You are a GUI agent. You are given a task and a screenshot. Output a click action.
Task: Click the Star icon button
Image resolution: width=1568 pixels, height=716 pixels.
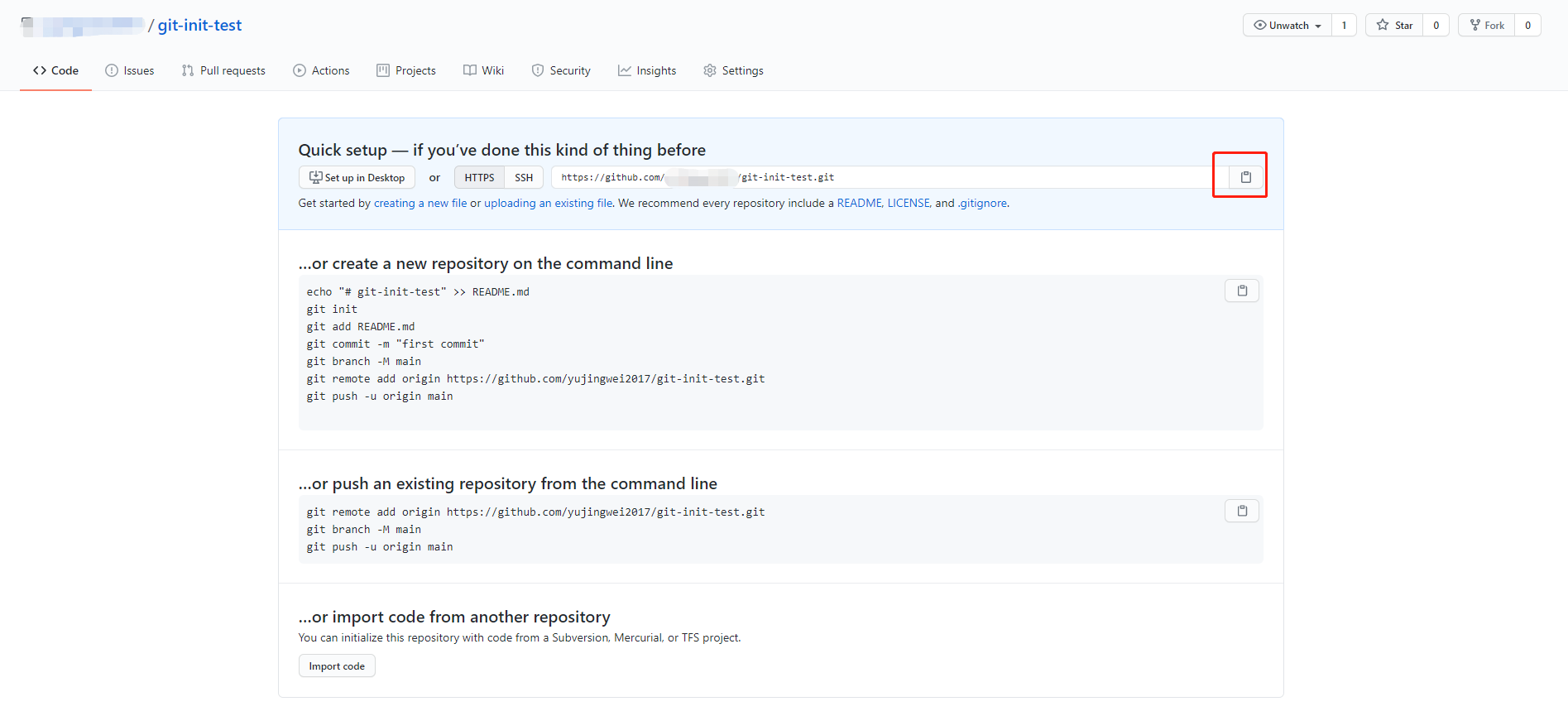tap(1394, 26)
